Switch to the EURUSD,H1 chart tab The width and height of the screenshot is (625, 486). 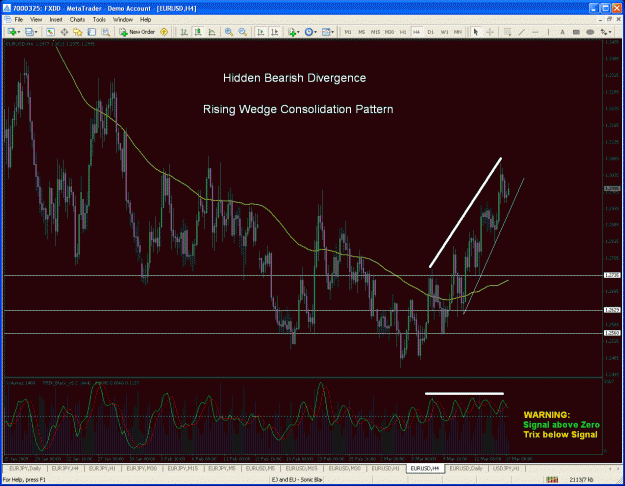385,468
